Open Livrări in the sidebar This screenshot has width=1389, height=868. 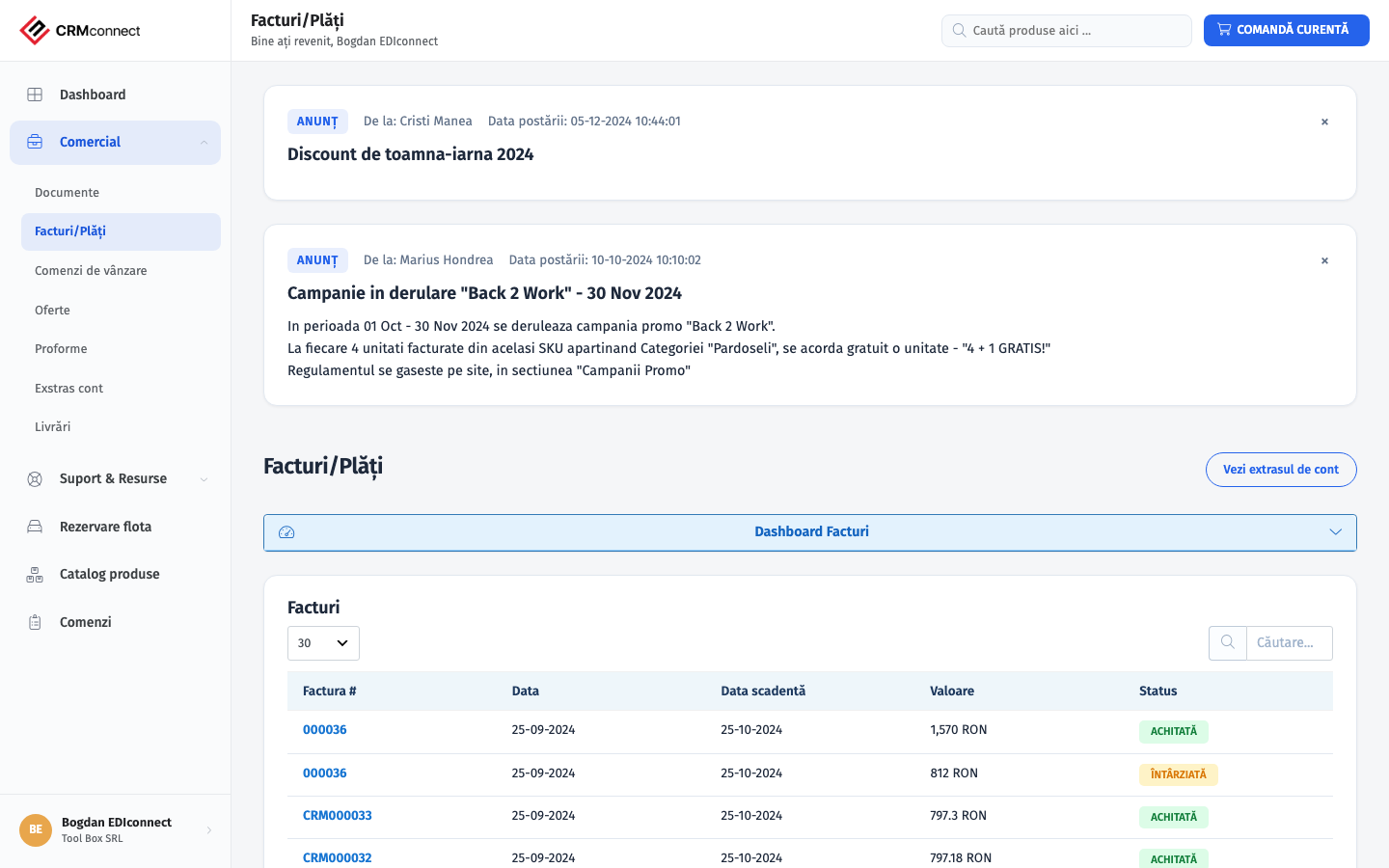click(121, 427)
